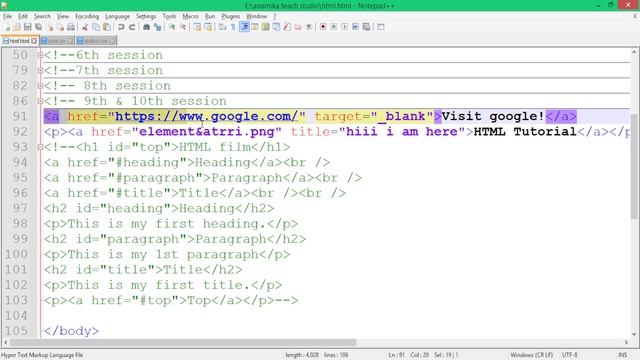
Task: Click "UTF-8" encoding in status bar
Action: pyautogui.click(x=569, y=355)
